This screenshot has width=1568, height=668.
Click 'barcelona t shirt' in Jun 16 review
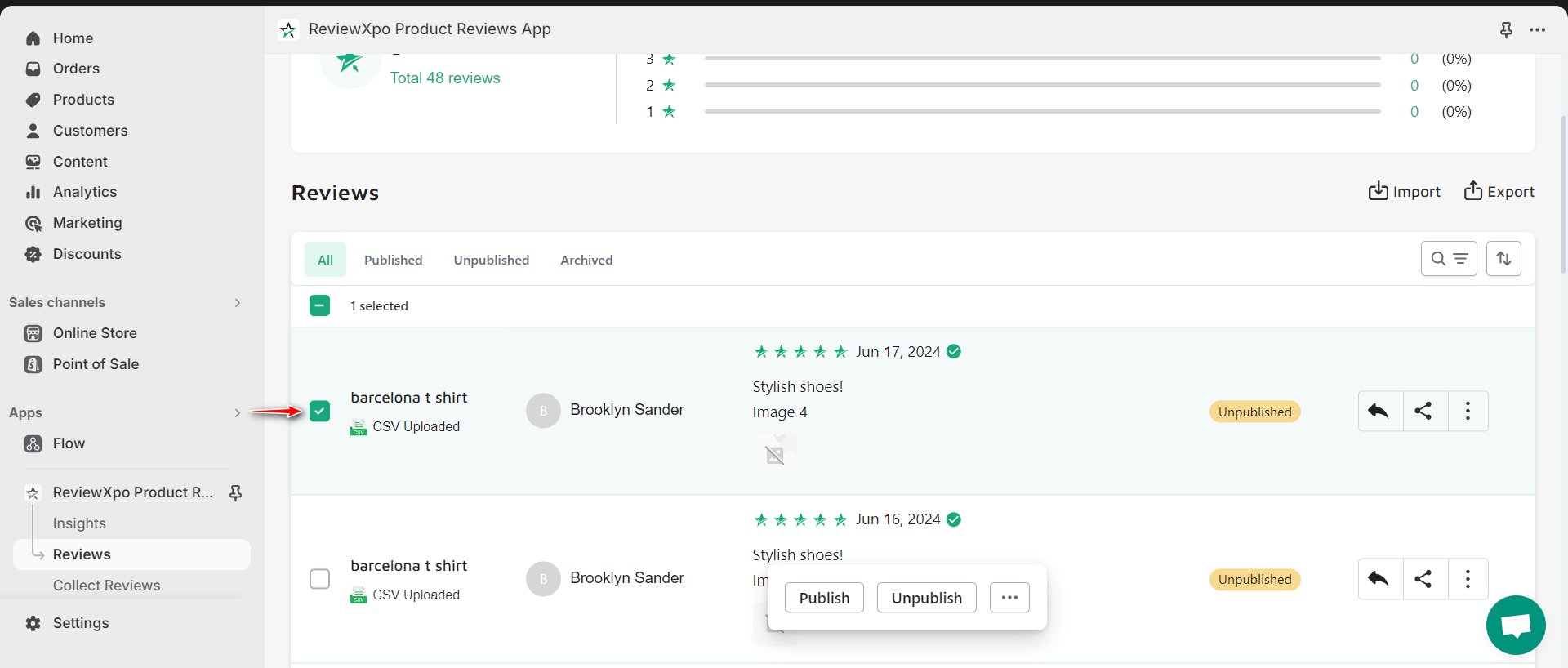[409, 566]
